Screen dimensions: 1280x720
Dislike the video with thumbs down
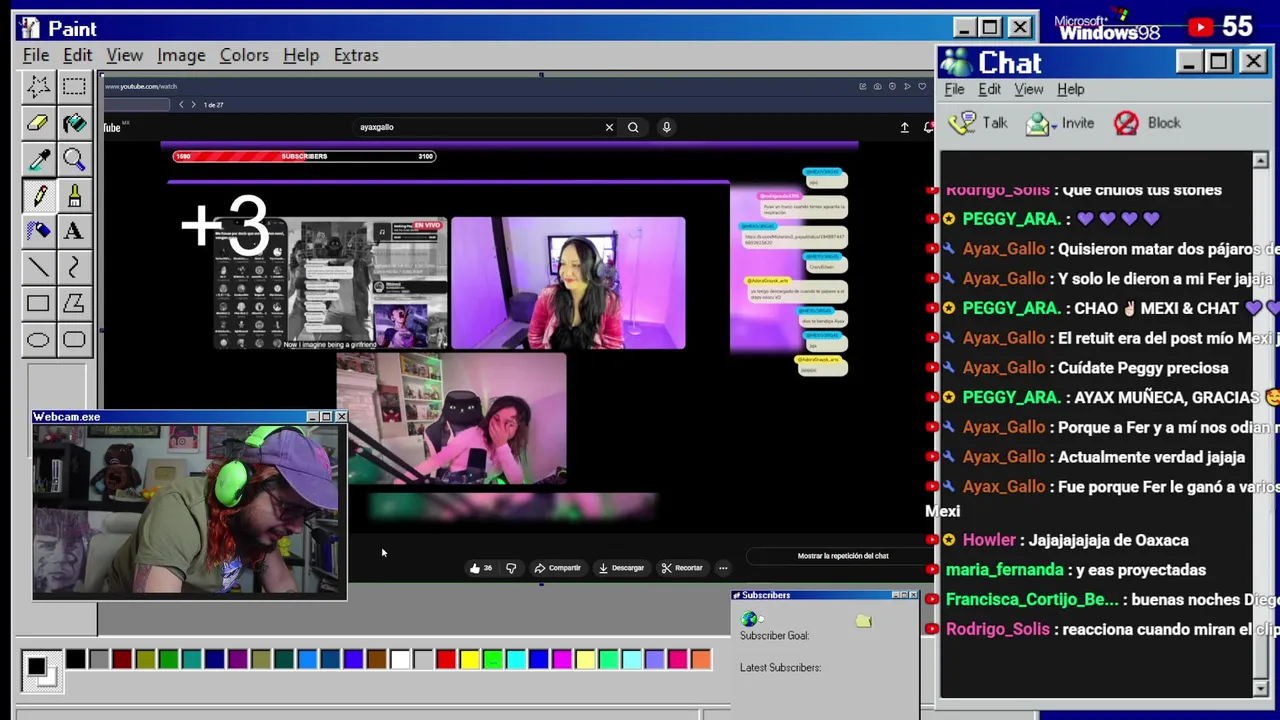coord(511,568)
